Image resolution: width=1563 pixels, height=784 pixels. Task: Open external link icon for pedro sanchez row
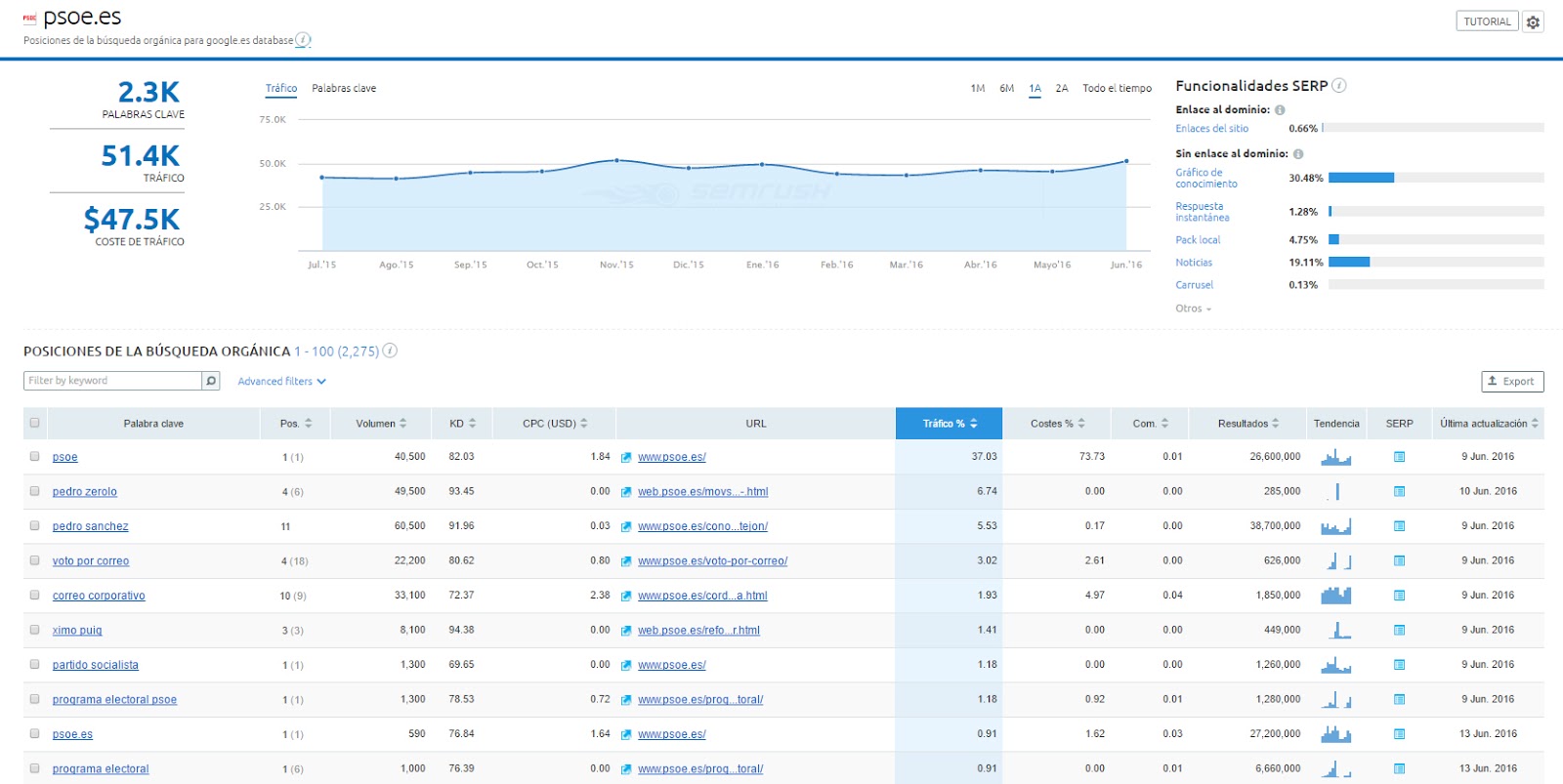[x=626, y=526]
